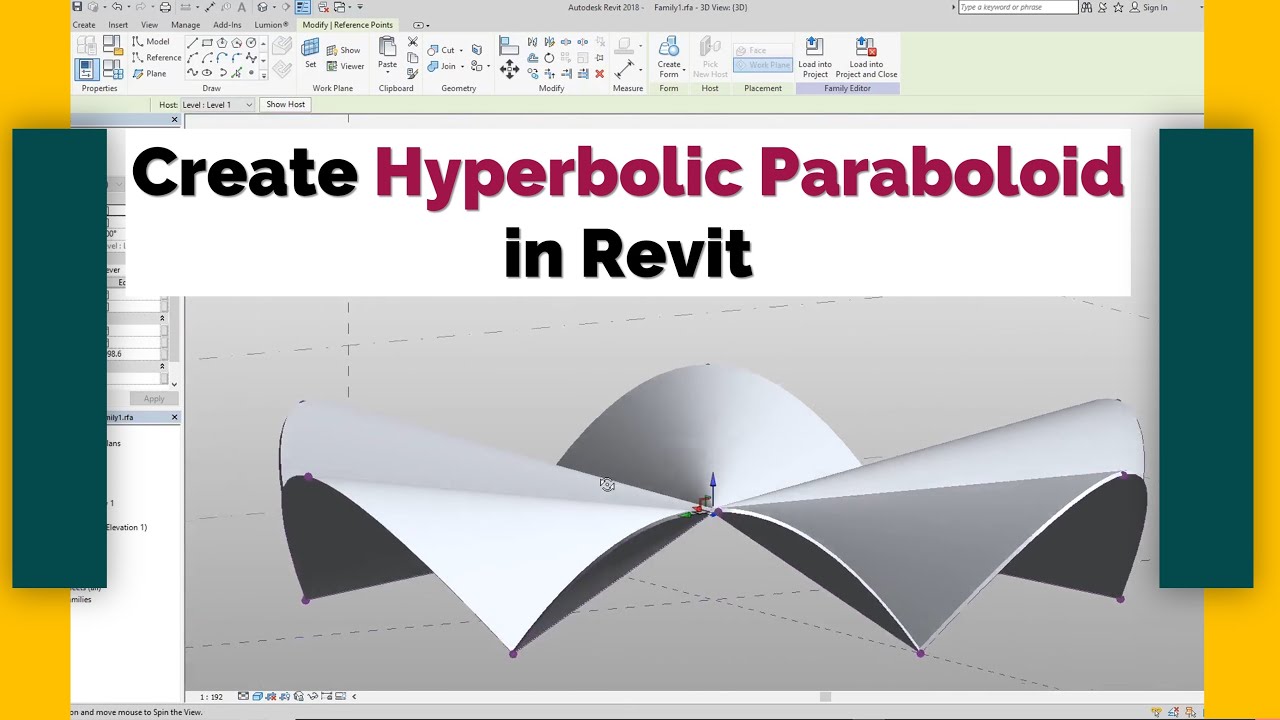Toggle the Properties palette button
Viewport: 1280px width, 720px height.
coord(87,69)
